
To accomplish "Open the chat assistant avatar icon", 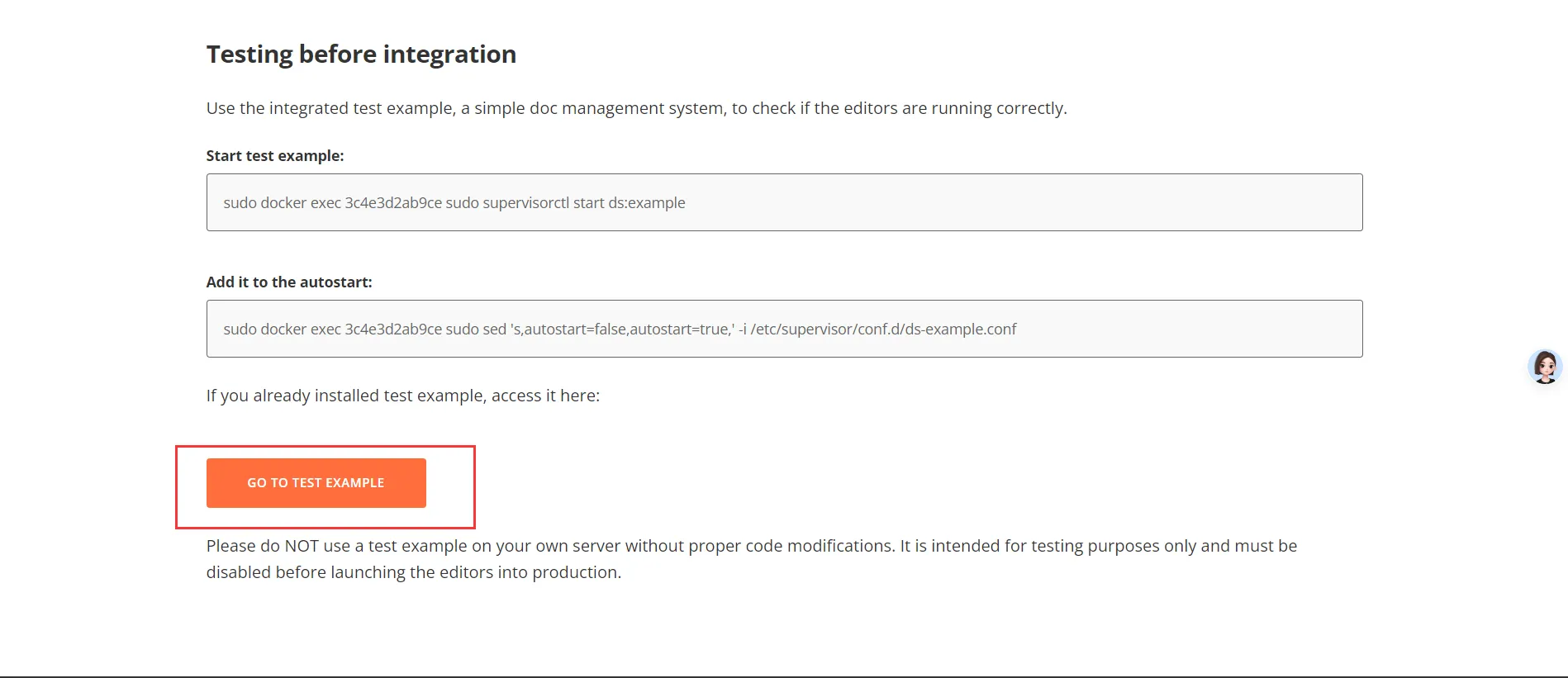I will [1544, 367].
